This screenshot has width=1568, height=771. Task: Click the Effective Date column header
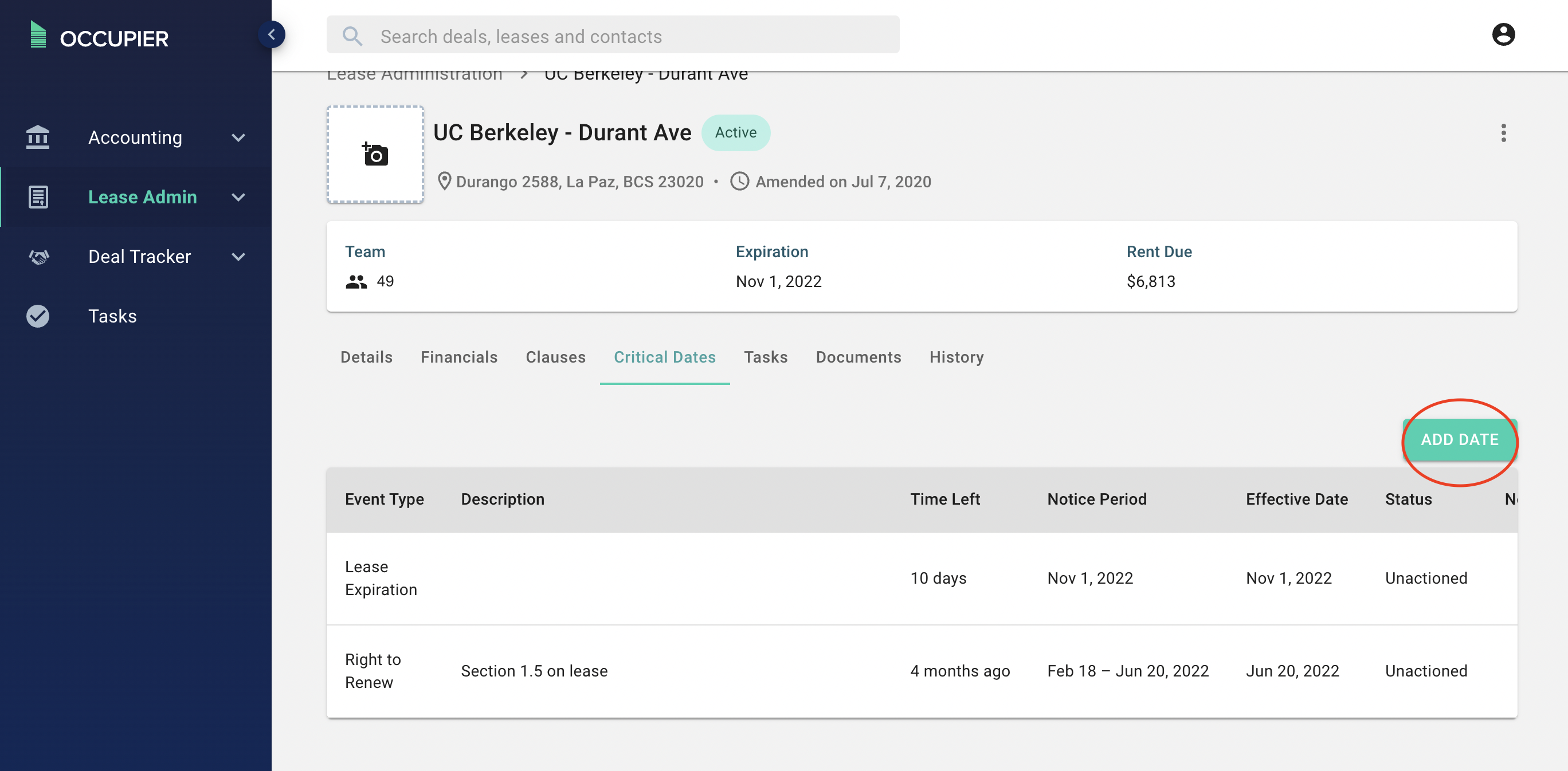click(x=1296, y=499)
